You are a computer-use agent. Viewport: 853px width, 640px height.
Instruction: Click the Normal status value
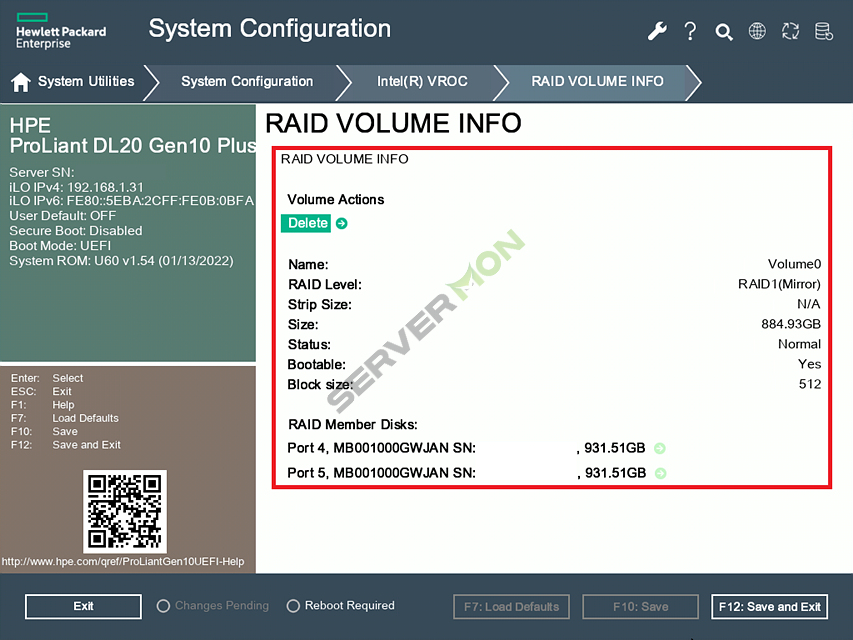[x=799, y=344]
